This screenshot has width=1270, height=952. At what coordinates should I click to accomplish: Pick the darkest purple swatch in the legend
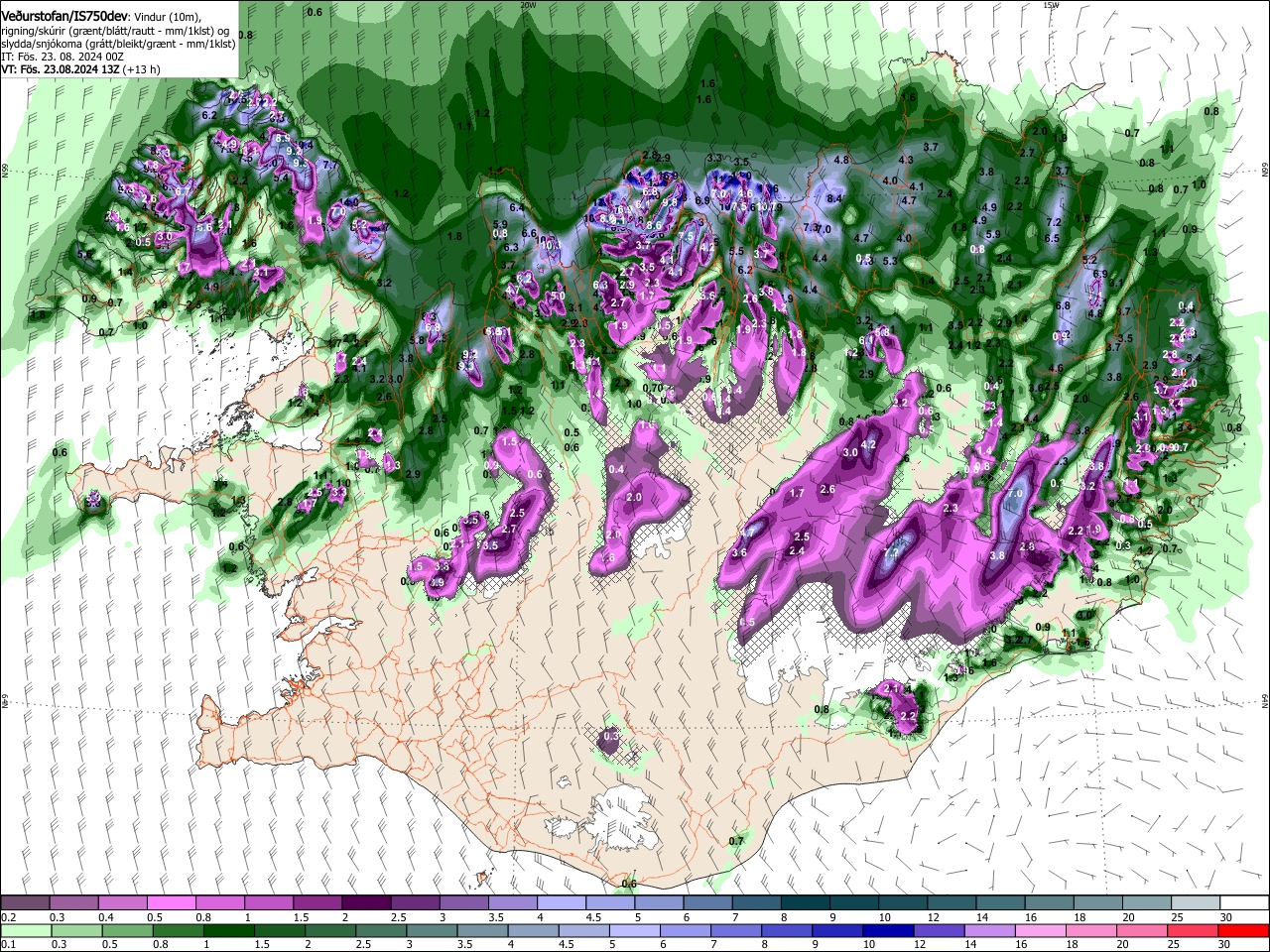[365, 903]
